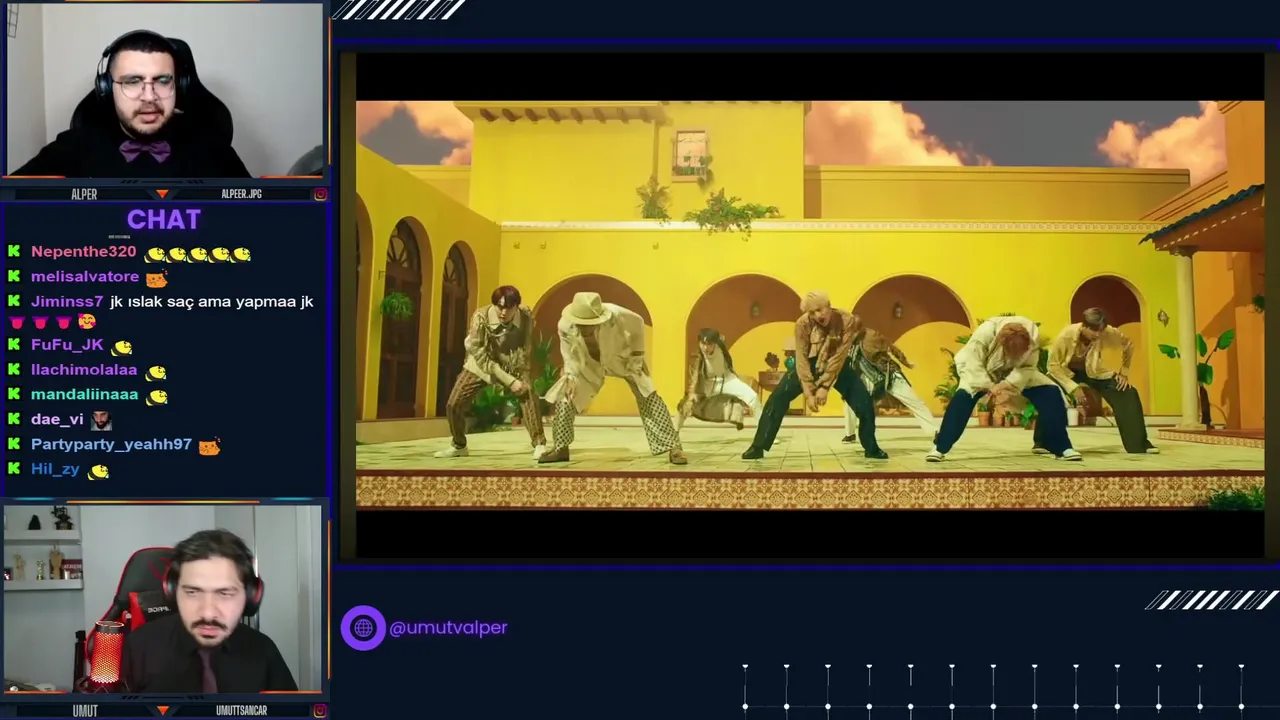Click the Kick badge beside Partyparty_yeahh97
1280x720 pixels.
tap(14, 444)
